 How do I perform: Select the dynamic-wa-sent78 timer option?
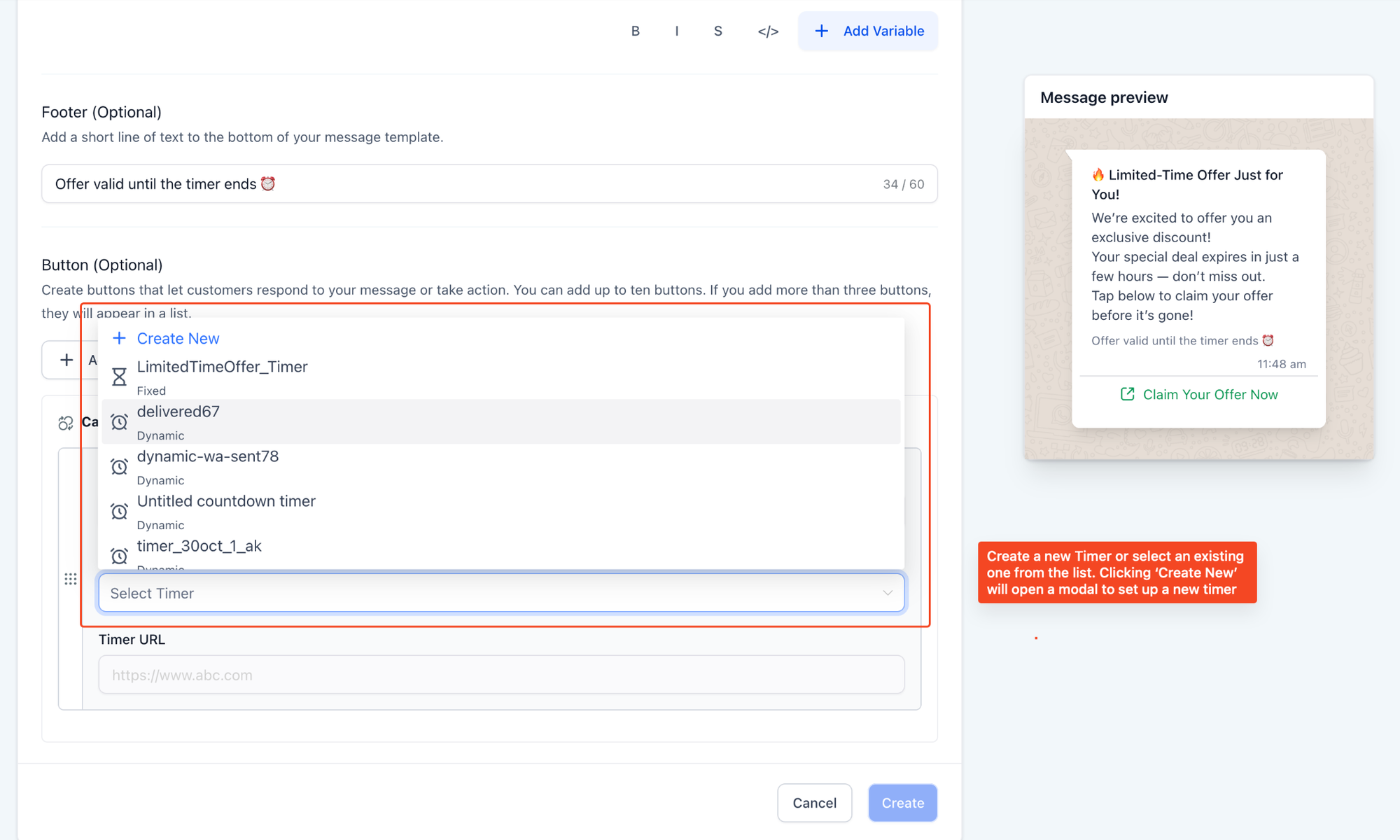[x=208, y=457]
